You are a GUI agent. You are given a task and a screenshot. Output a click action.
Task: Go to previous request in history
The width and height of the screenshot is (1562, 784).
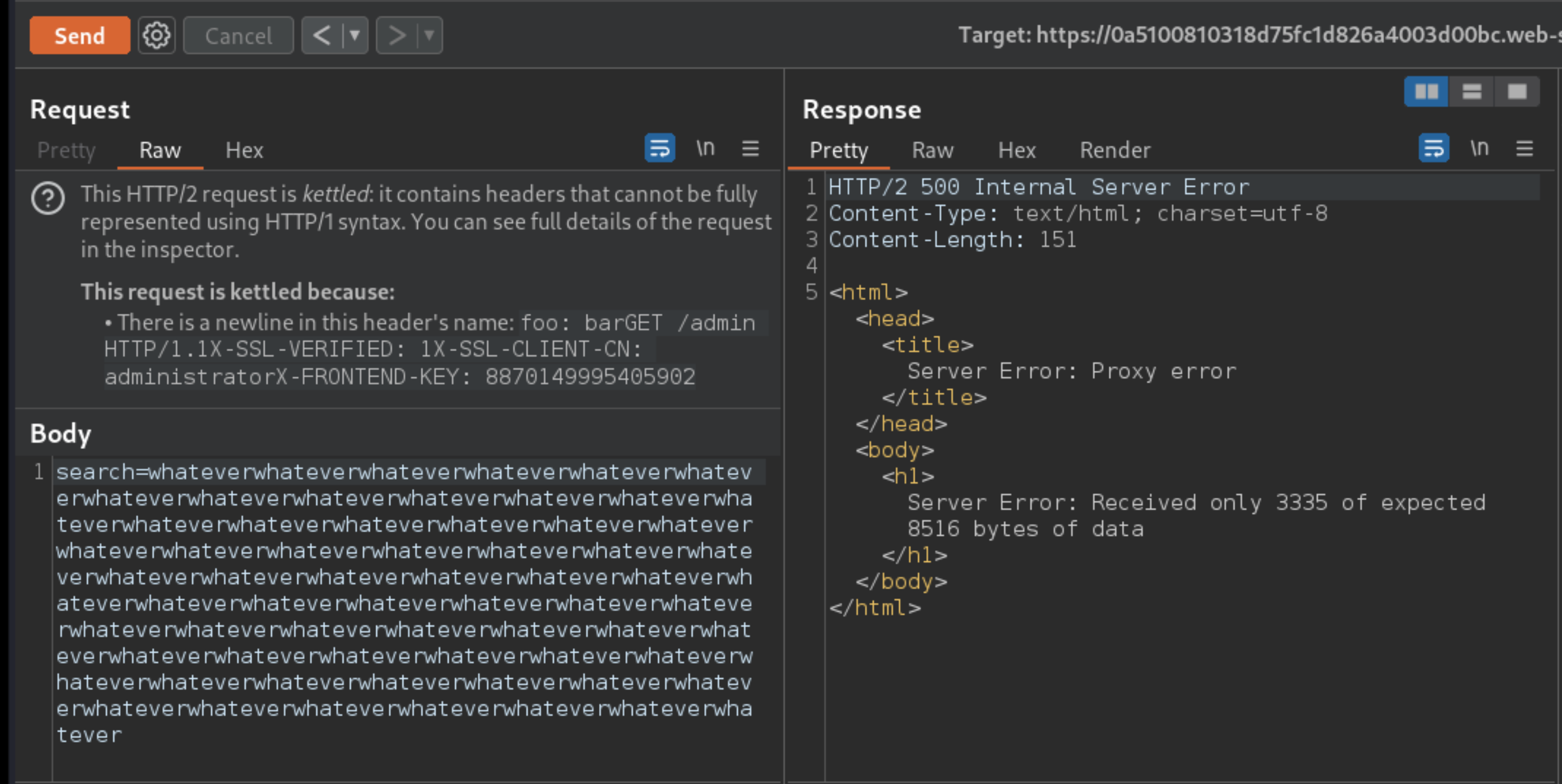click(x=322, y=36)
